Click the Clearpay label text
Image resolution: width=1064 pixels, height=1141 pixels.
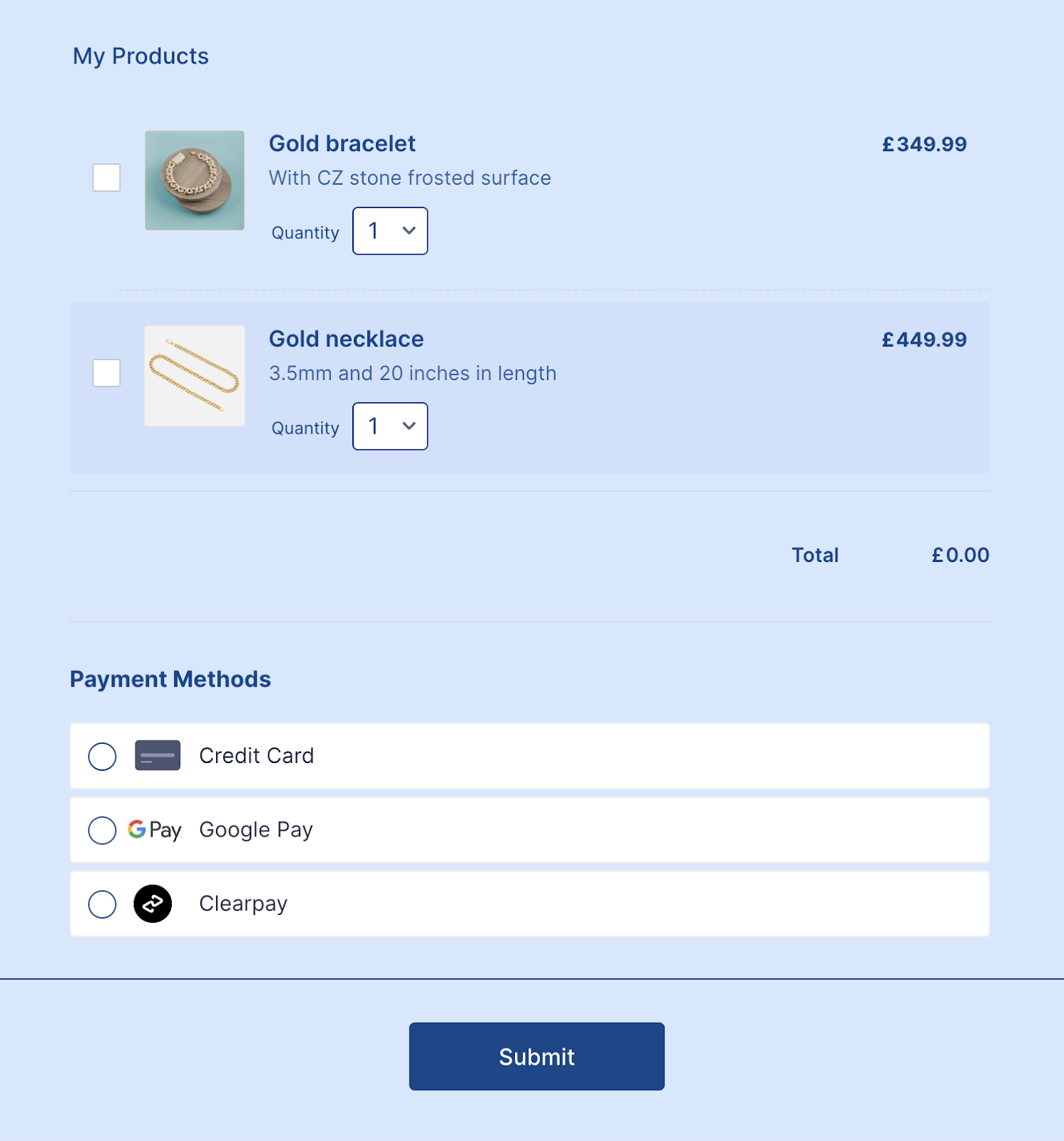click(243, 904)
